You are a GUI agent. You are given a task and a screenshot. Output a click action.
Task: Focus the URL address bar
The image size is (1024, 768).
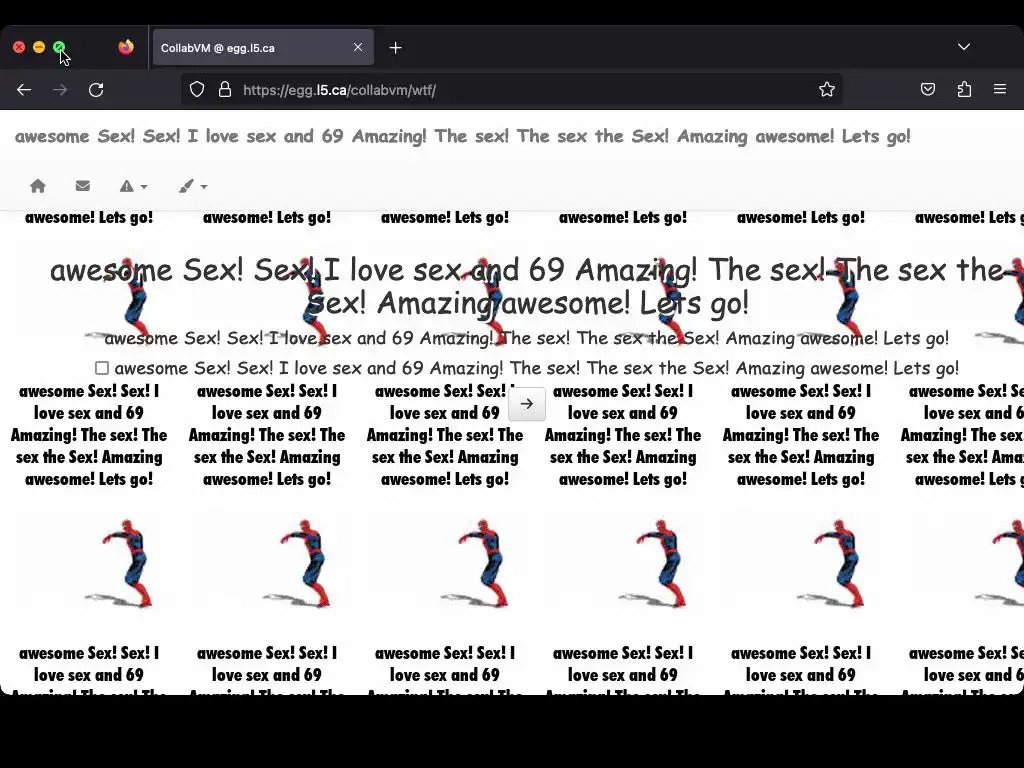513,89
